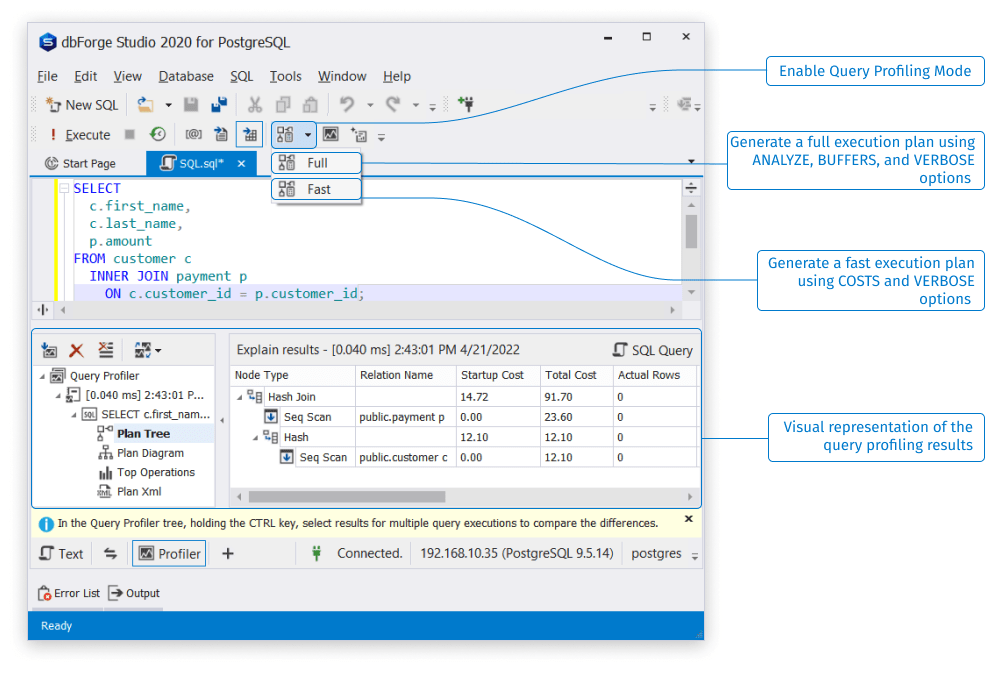Click the editor vertical scrollbar thumb
Screen dimensions: 1000x677
pos(691,232)
